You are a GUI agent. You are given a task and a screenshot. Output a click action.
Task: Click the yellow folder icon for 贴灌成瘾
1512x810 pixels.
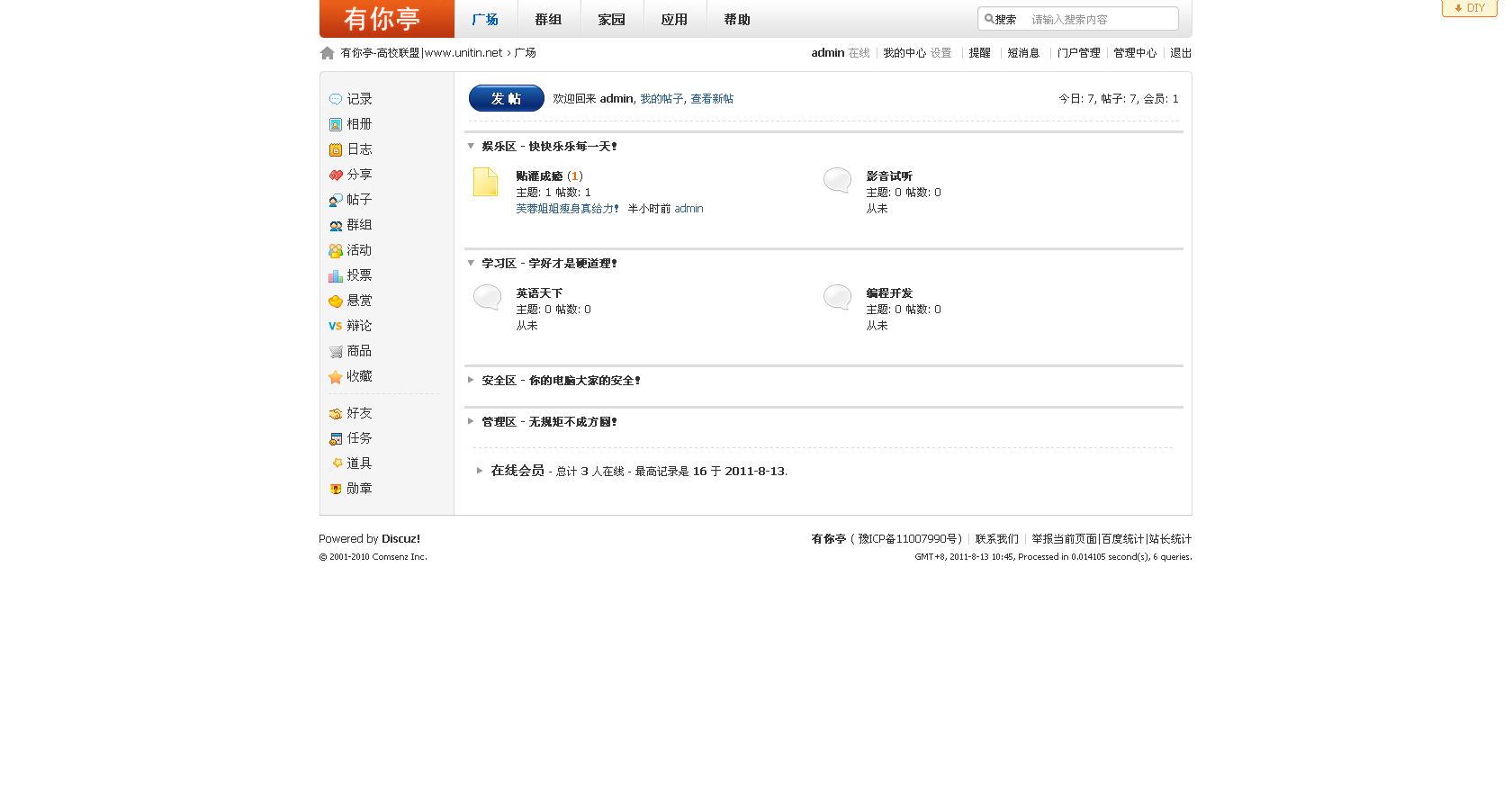(x=486, y=182)
